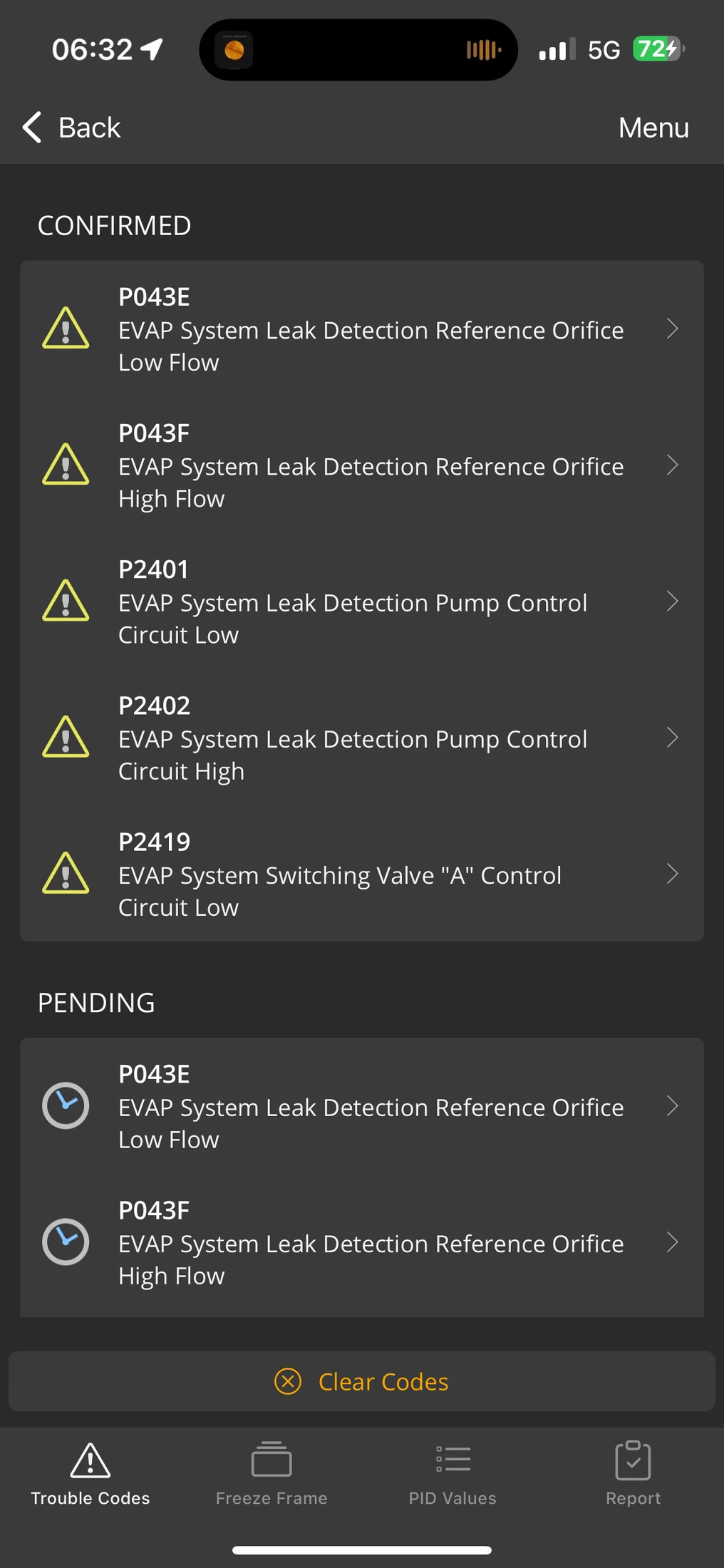This screenshot has width=724, height=1568.
Task: Tap warning icon beside confirmed P2401
Action: [x=66, y=601]
